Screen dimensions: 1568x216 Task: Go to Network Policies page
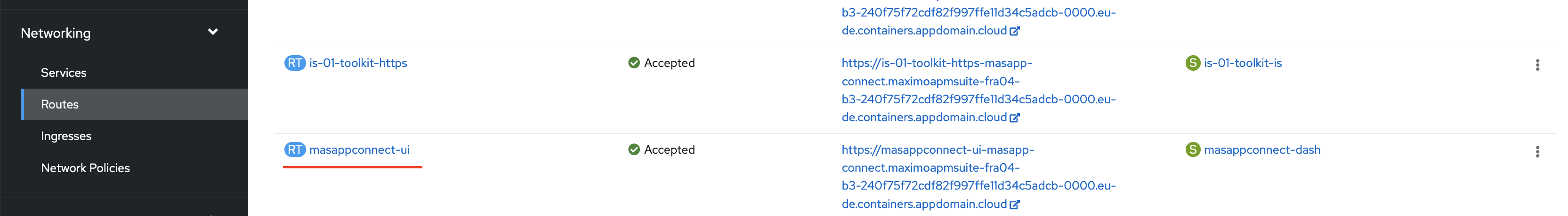[85, 168]
